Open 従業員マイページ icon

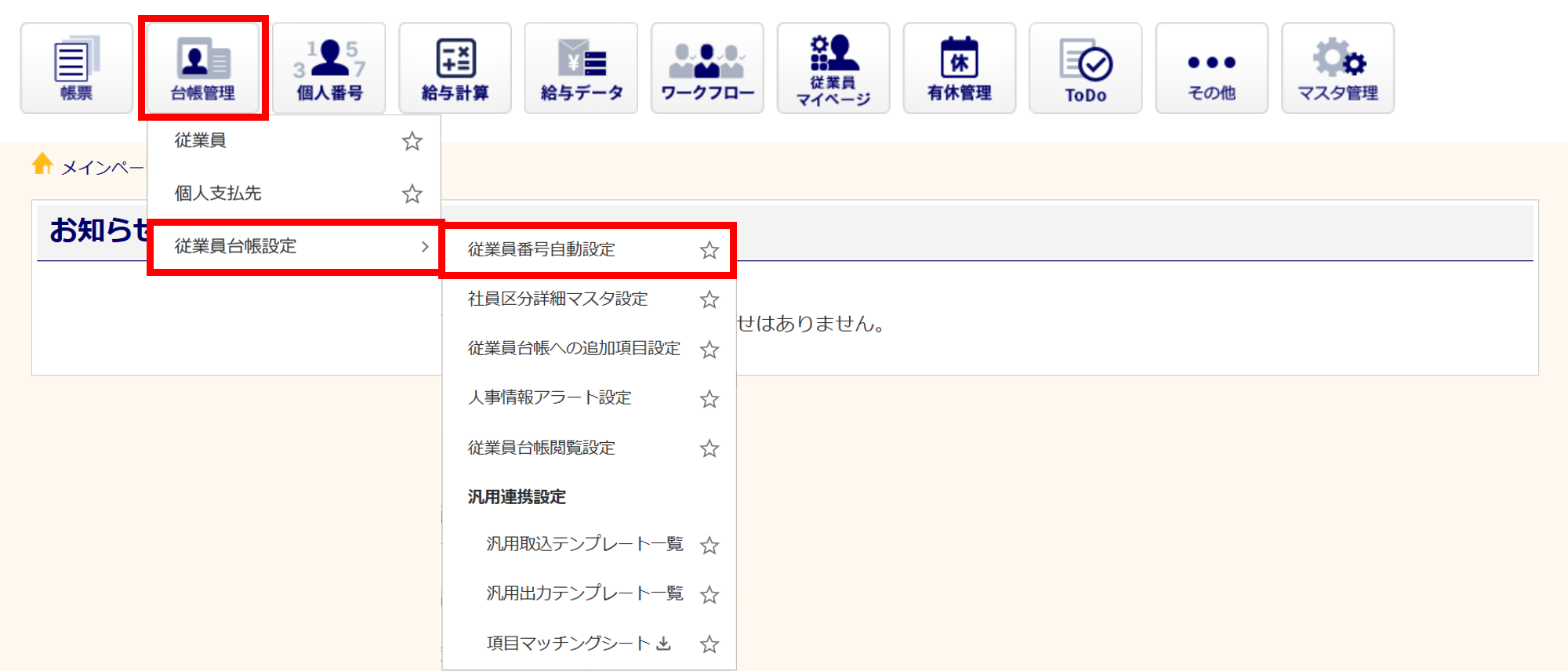[x=833, y=68]
